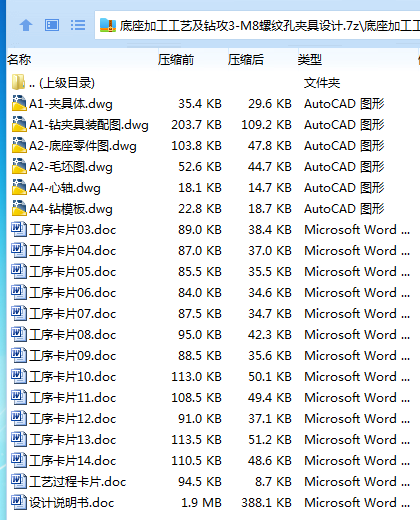The height and width of the screenshot is (520, 420).
Task: Go up one directory with the arrow icon
Action: [x=26, y=25]
